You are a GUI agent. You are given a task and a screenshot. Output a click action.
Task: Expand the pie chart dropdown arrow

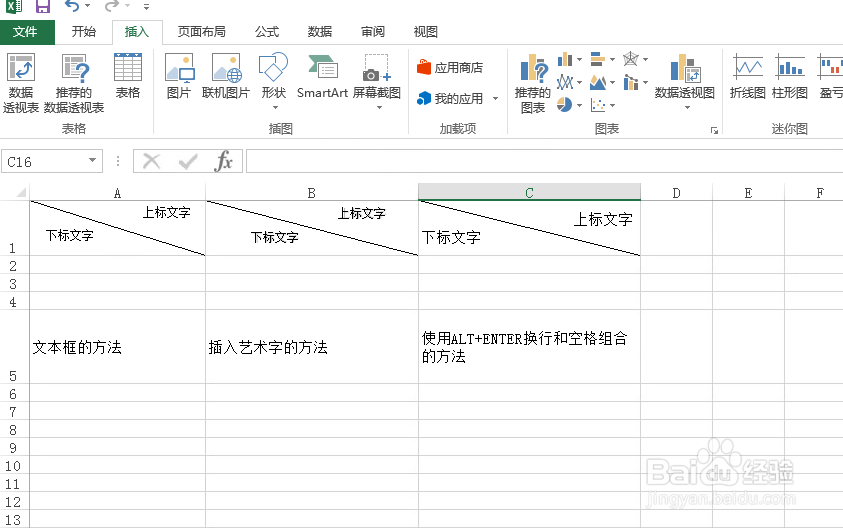[579, 105]
